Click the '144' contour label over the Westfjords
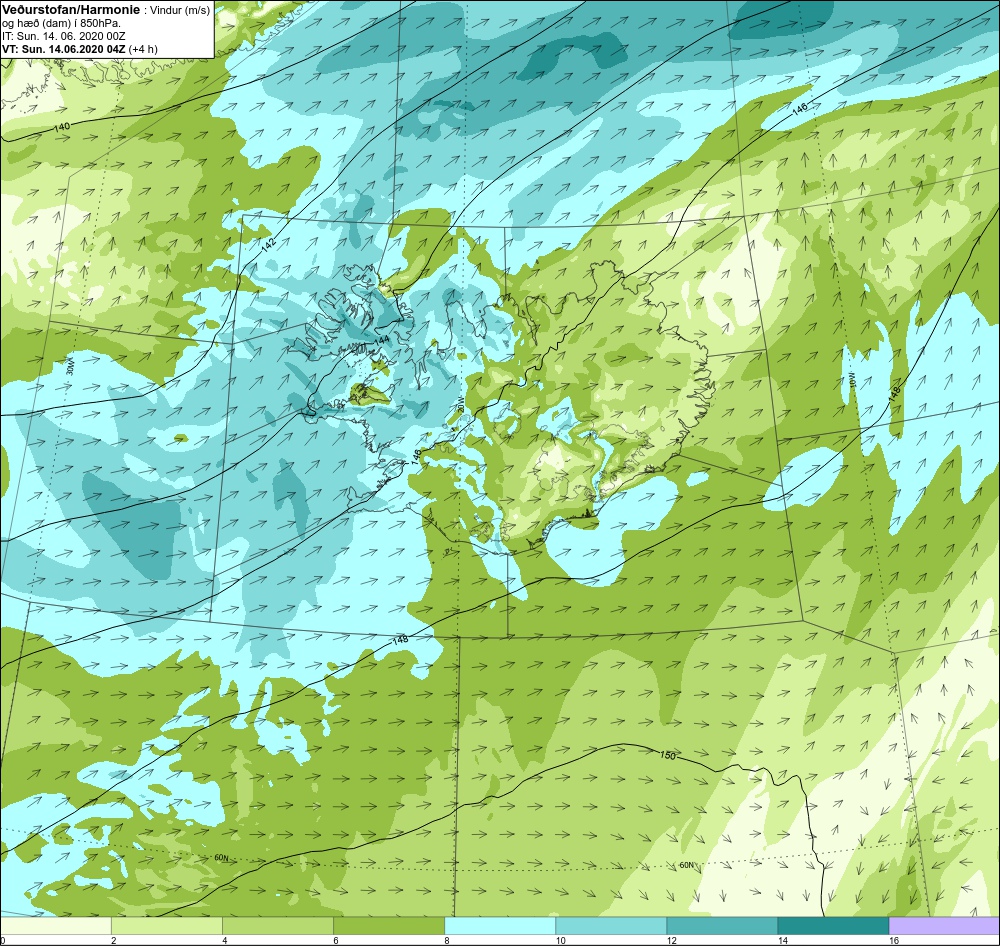This screenshot has height=946, width=1000. coord(381,341)
